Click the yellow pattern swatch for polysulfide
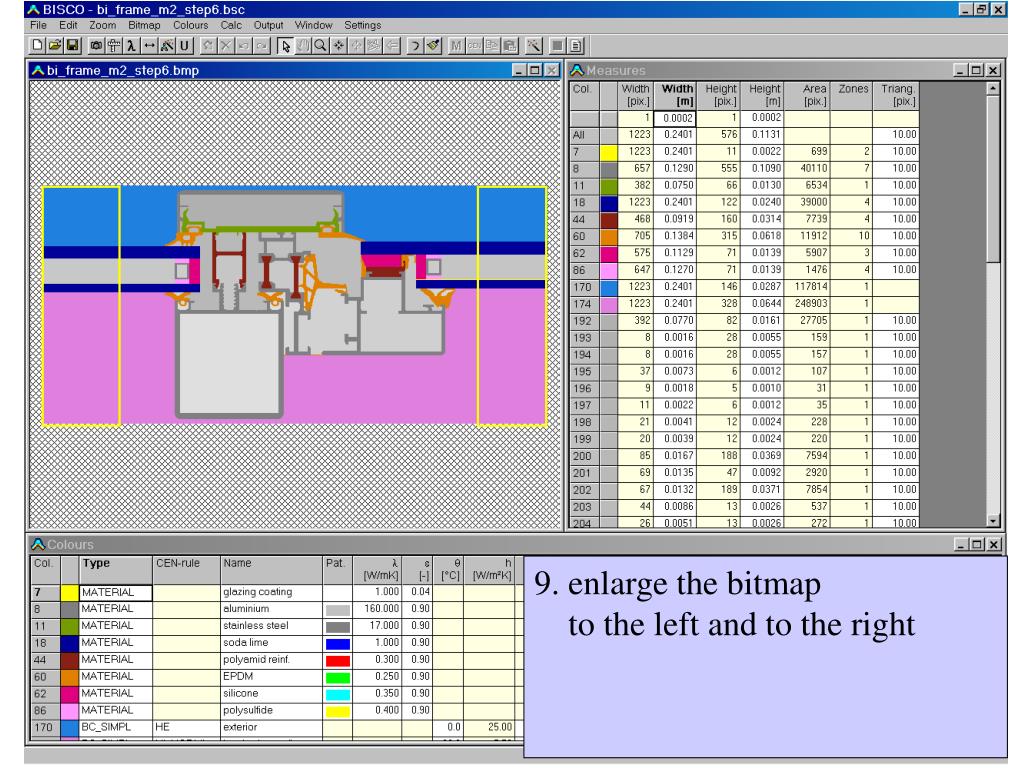This screenshot has height=768, width=1024. [338, 711]
